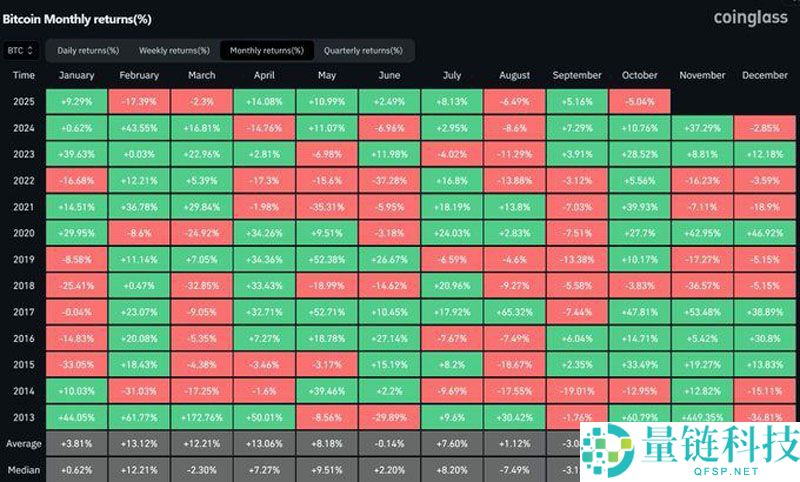The image size is (800, 482).
Task: Select the 2019 row label
Action: tap(23, 260)
